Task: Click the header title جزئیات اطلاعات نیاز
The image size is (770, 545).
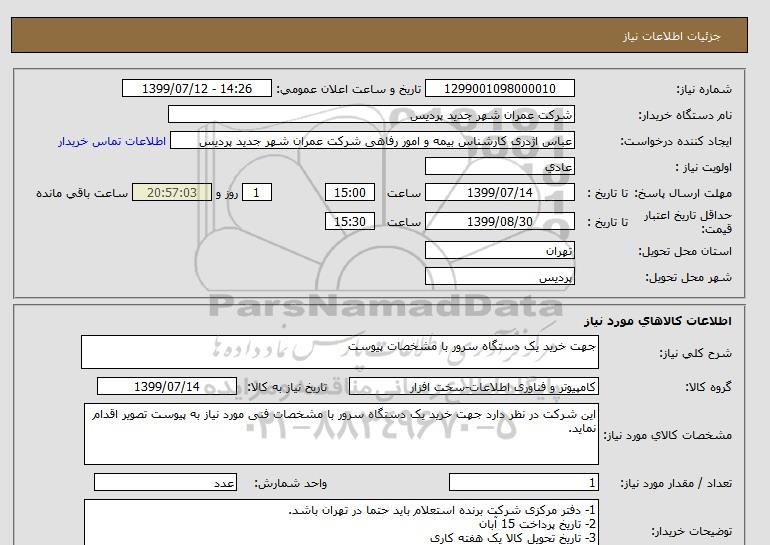Action: click(x=672, y=36)
